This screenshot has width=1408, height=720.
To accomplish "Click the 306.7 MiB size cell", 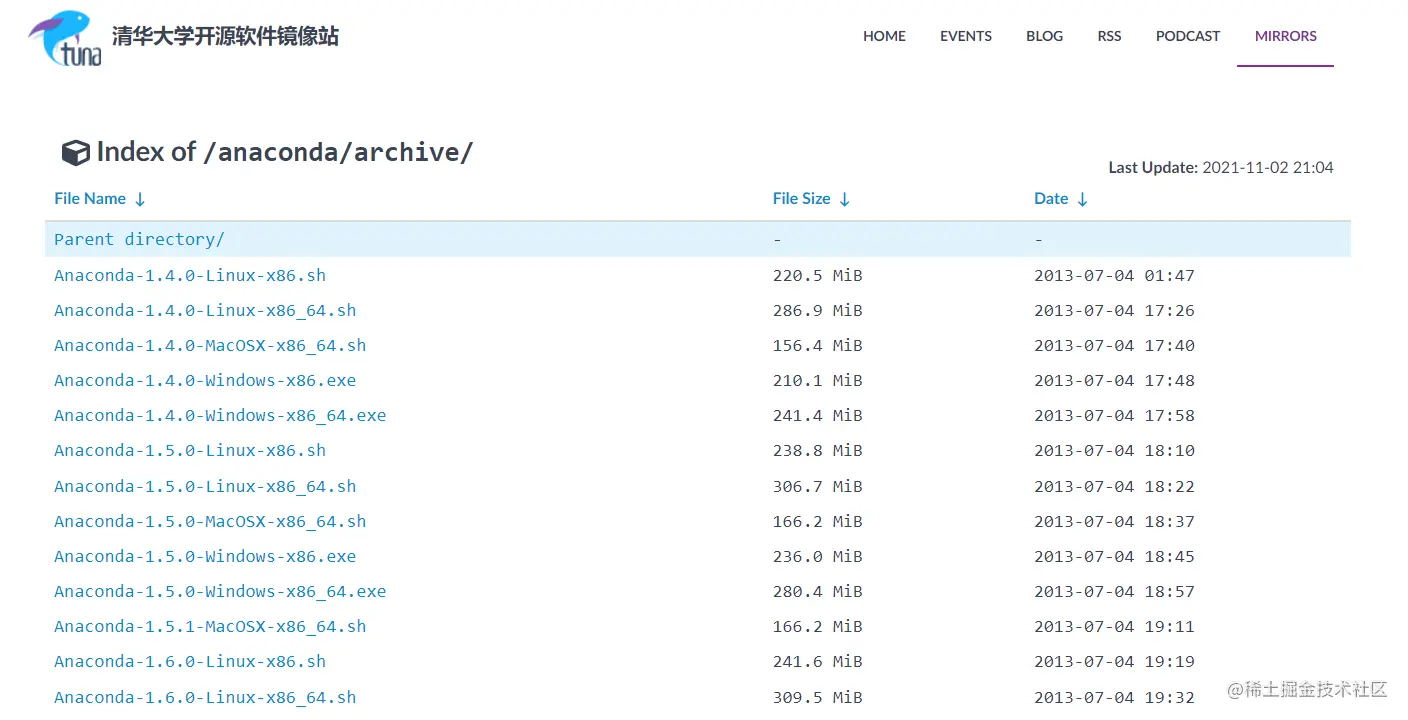I will pos(817,486).
